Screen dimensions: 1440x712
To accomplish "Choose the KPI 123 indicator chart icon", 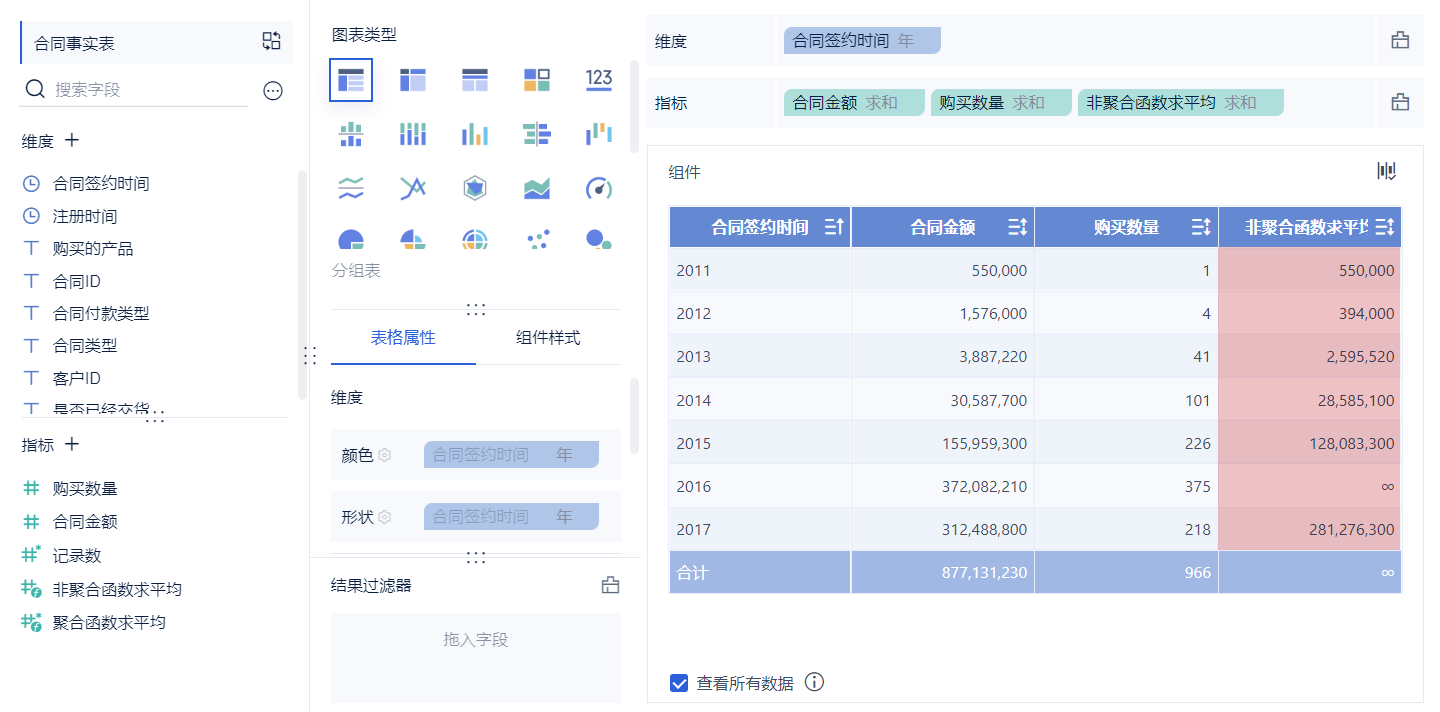I will pyautogui.click(x=599, y=80).
